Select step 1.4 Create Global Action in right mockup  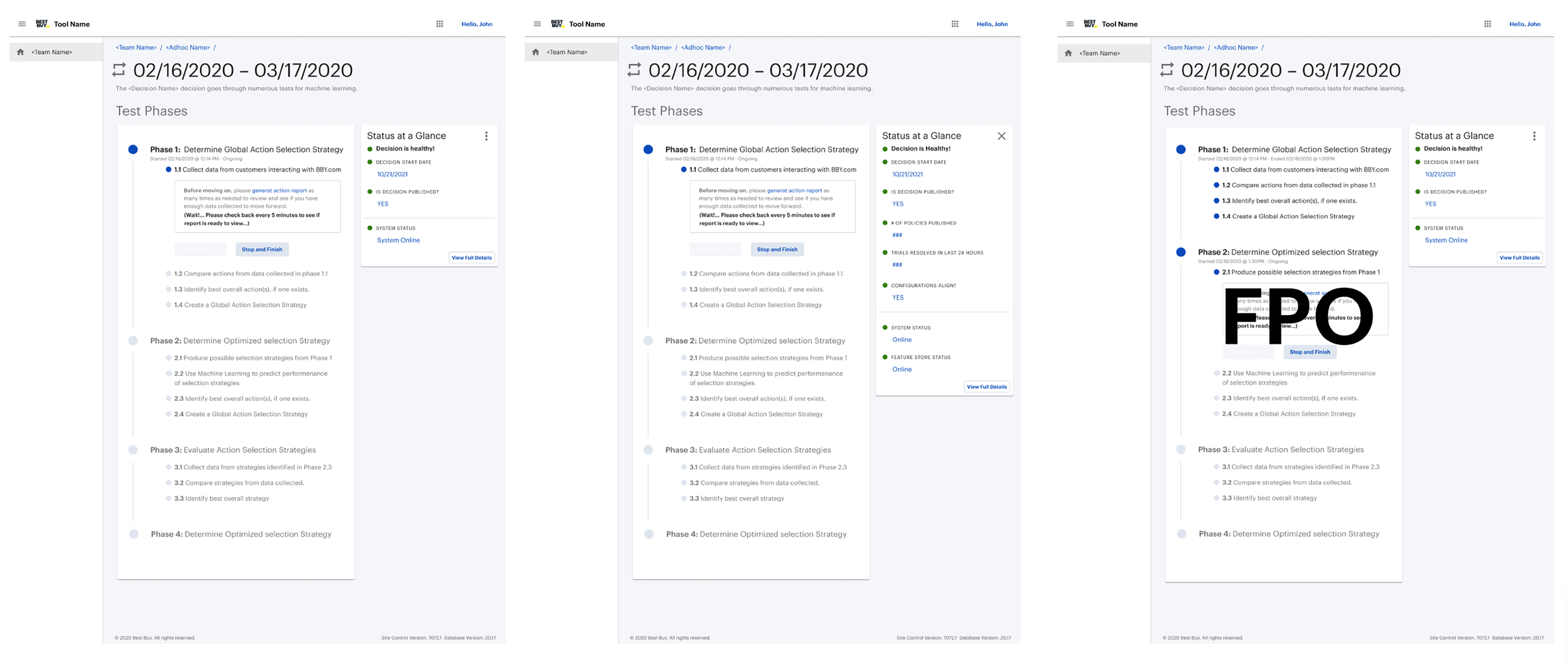(x=1288, y=217)
